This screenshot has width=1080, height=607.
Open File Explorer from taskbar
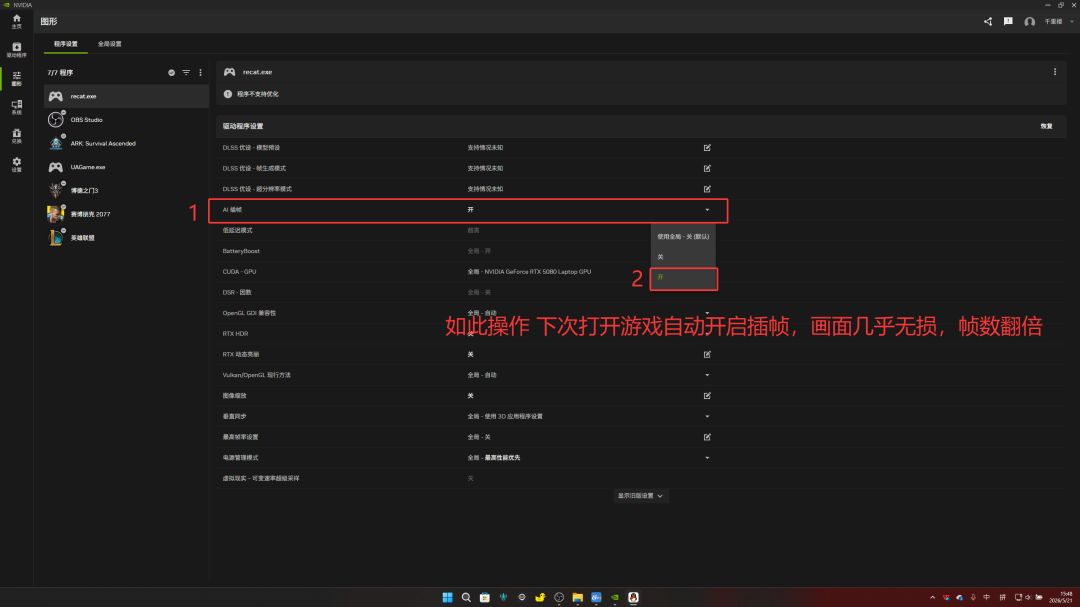click(577, 597)
